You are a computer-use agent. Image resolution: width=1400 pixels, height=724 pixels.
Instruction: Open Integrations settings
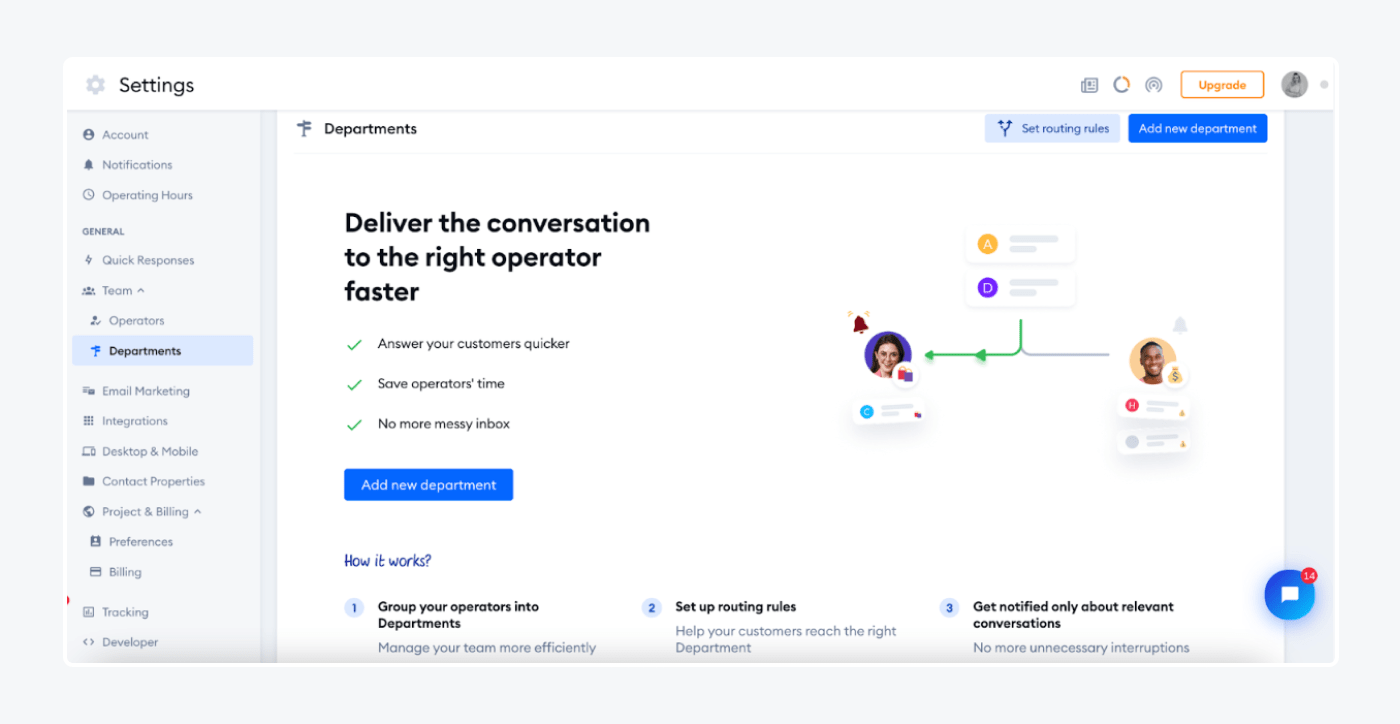point(135,421)
